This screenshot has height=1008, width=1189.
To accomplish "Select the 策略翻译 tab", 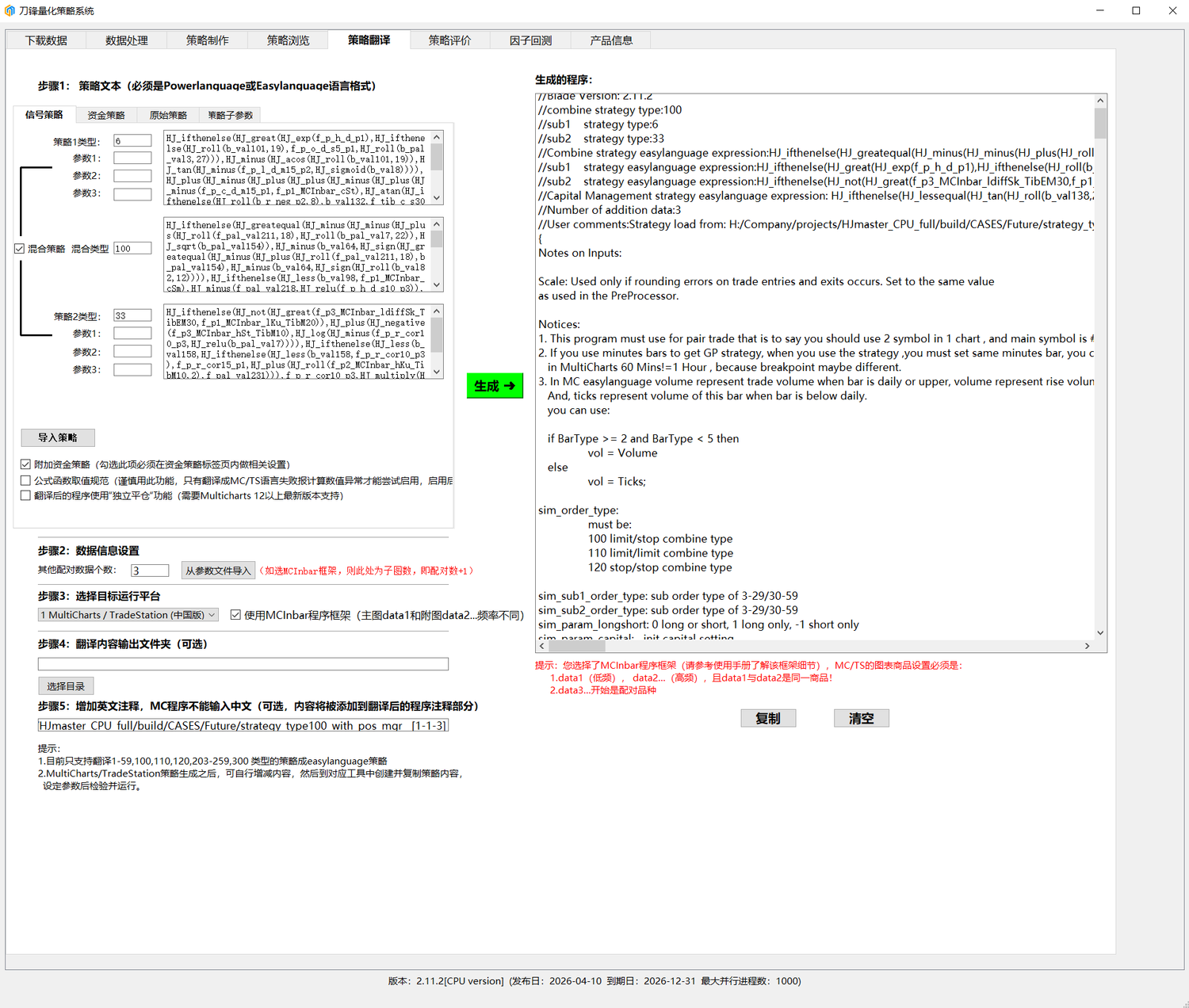I will [x=369, y=40].
